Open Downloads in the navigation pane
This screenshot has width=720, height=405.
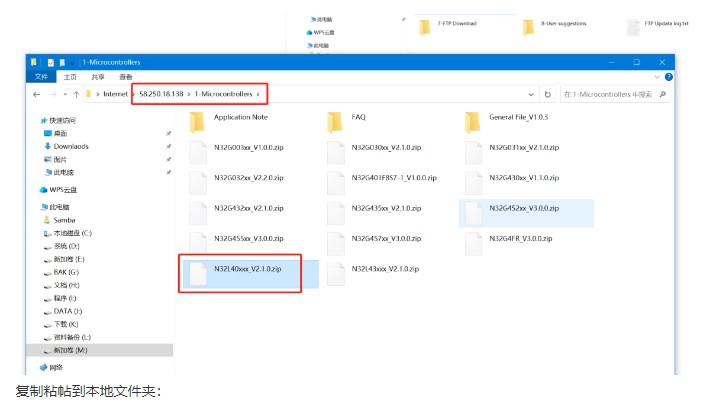(x=71, y=146)
